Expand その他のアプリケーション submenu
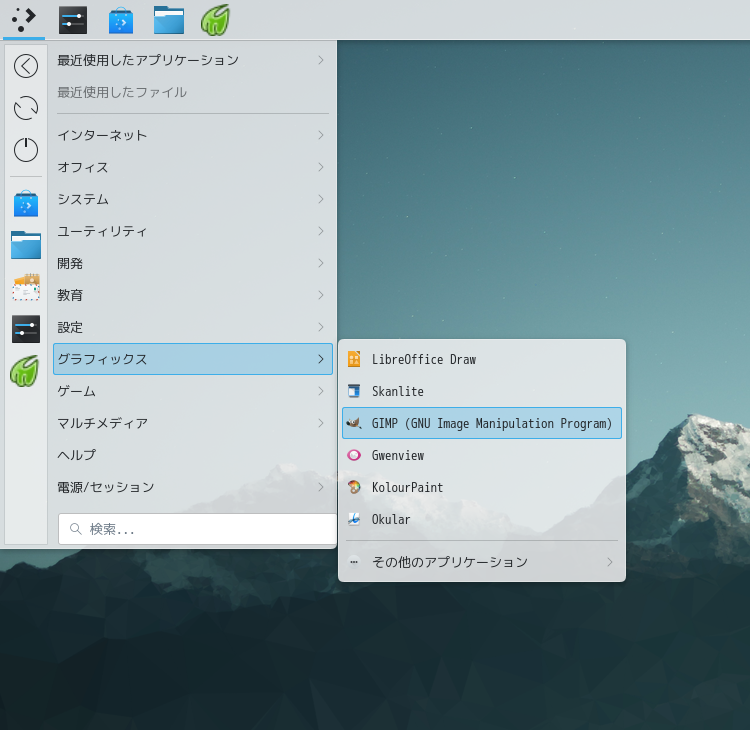Image resolution: width=750 pixels, height=730 pixels. [x=482, y=562]
